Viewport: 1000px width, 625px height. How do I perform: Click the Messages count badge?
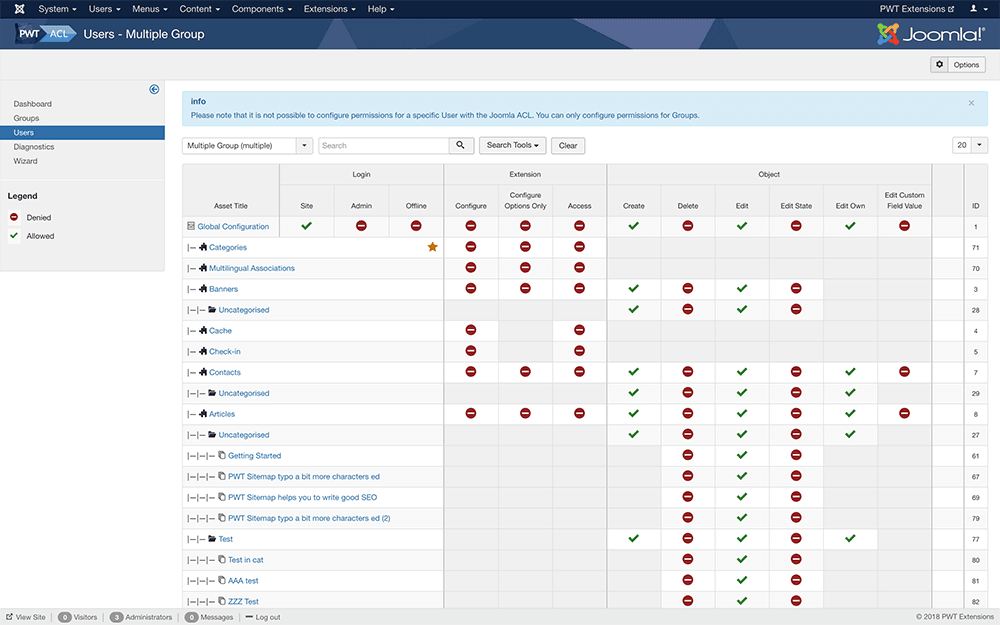[x=191, y=617]
